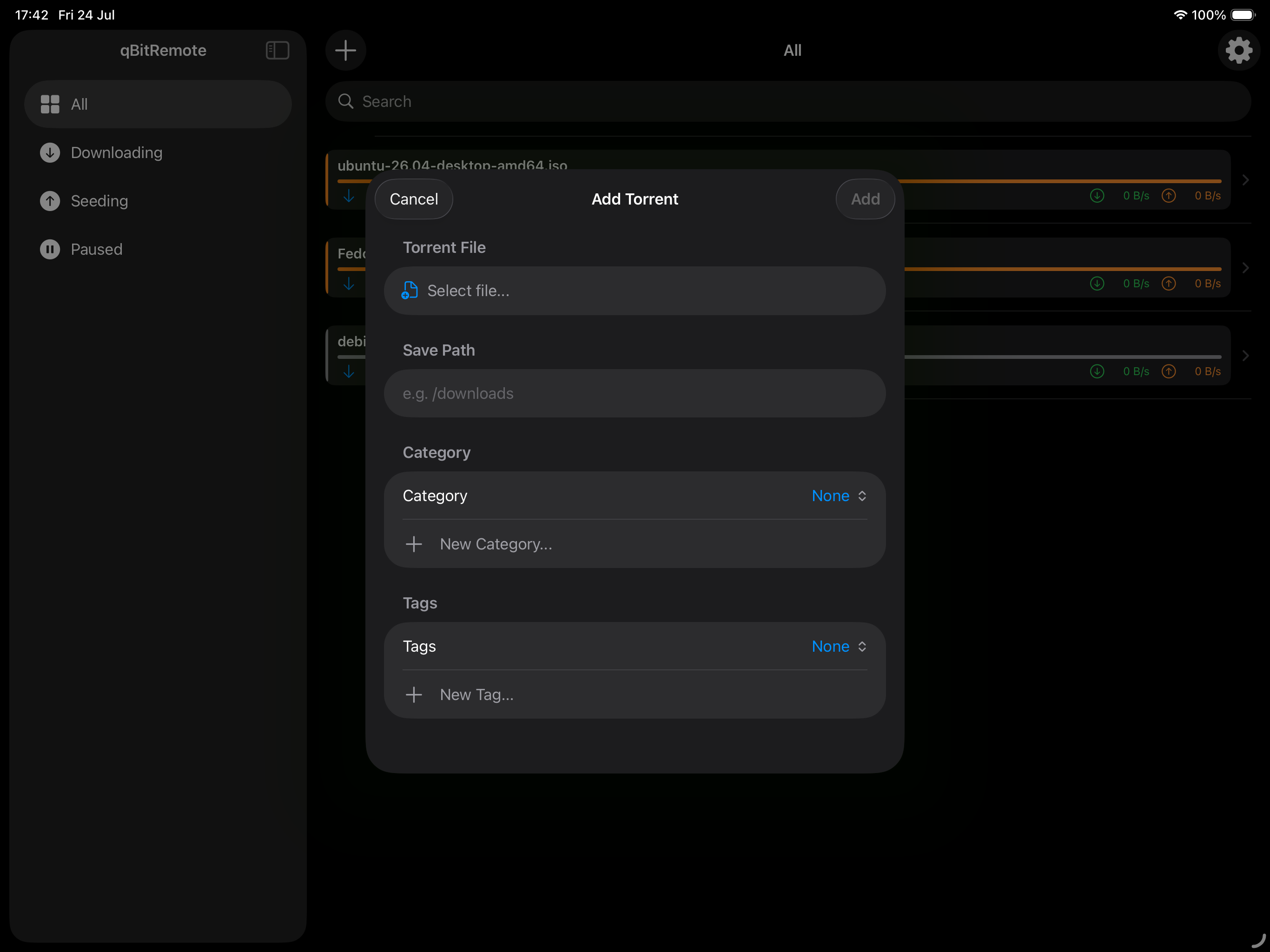Click debian torrent's orange upload speed icon
The height and width of the screenshot is (952, 1270).
pyautogui.click(x=1169, y=371)
